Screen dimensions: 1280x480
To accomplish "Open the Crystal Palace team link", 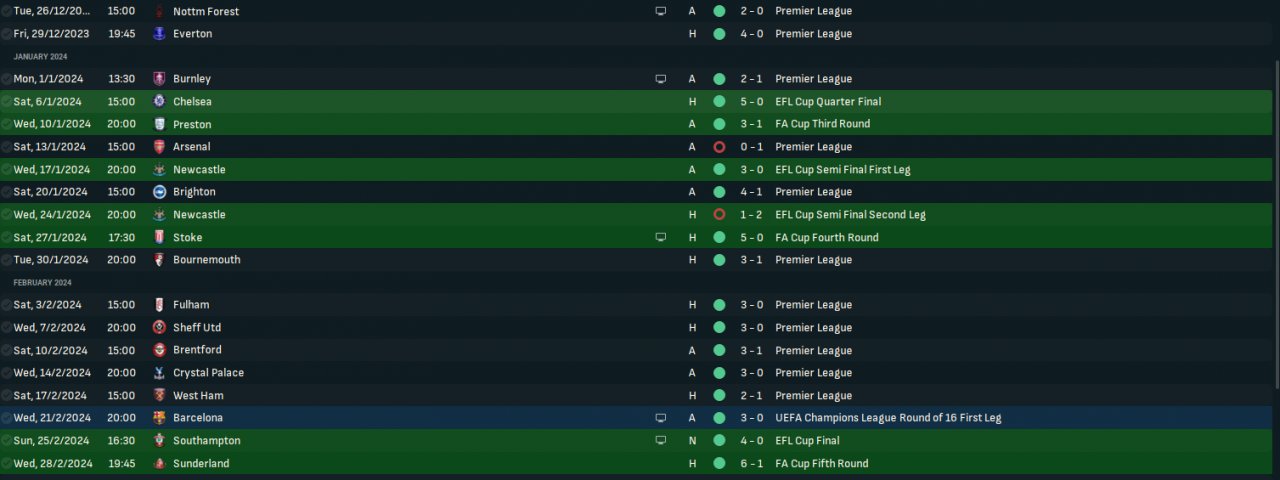I will (x=208, y=373).
